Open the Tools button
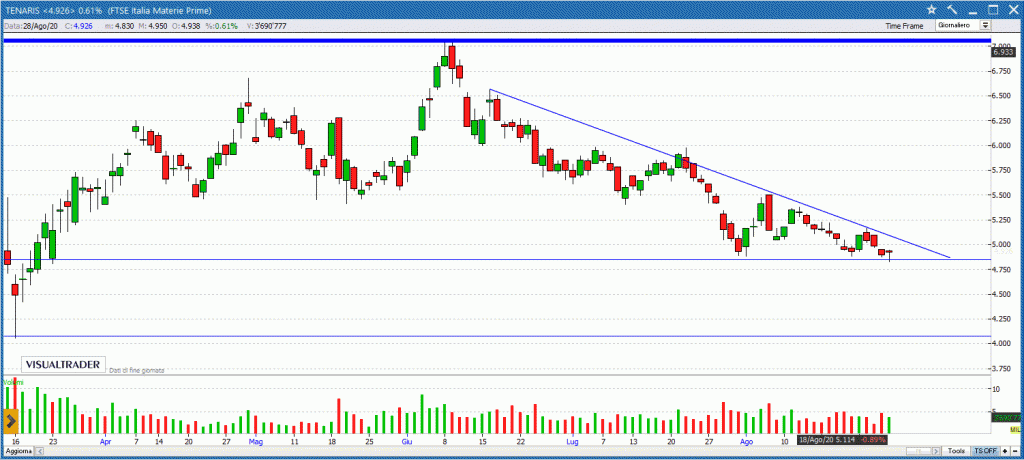The height and width of the screenshot is (460, 1024). click(x=957, y=452)
